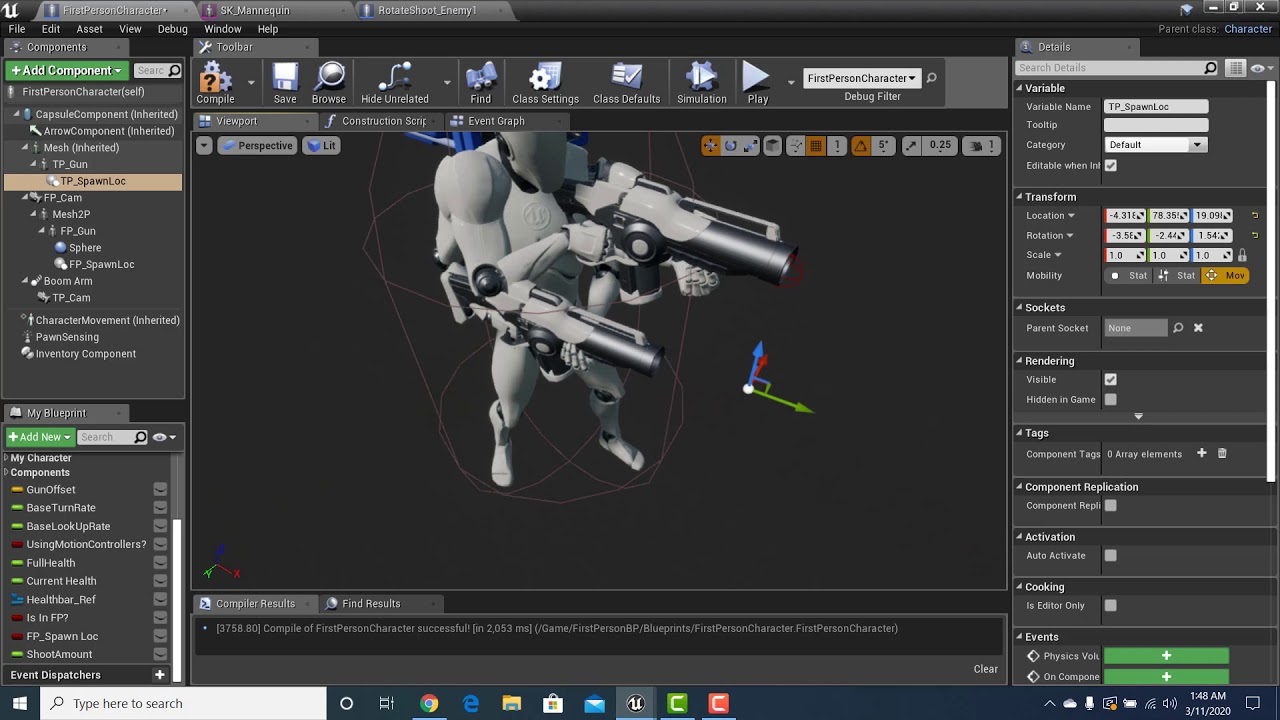Open the Category Default dropdown

click(1155, 145)
